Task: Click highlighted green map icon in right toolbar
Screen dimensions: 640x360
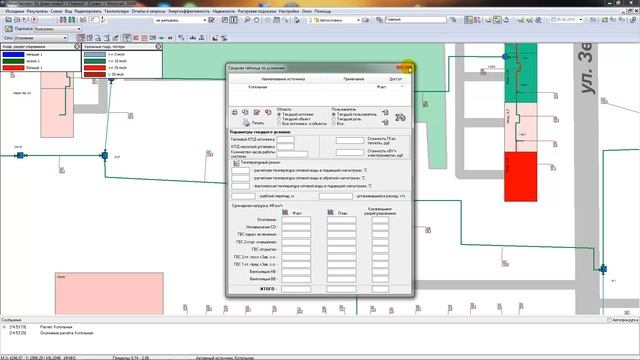Action: [469, 20]
